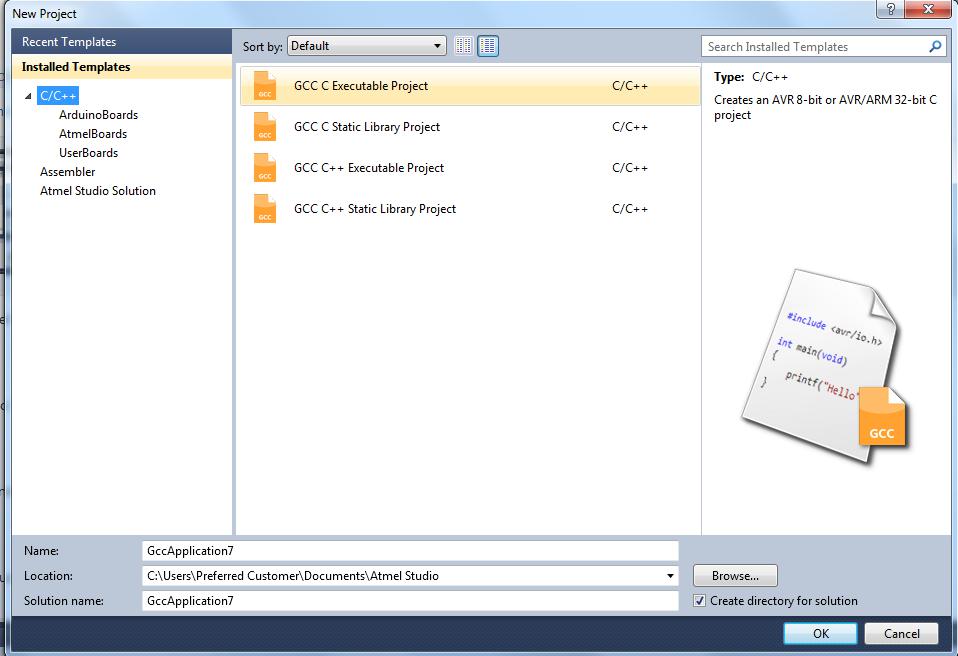Click the Browse... button

point(735,575)
